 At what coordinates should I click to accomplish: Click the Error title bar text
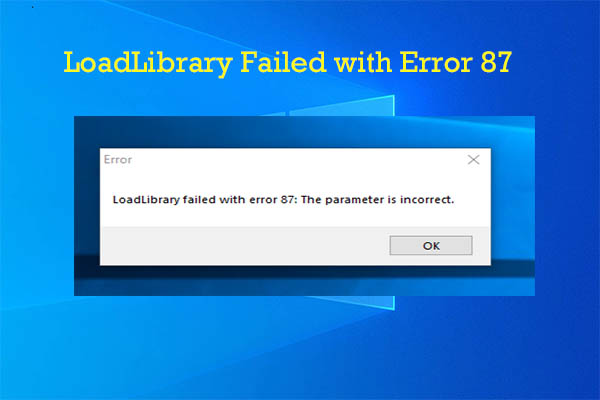pyautogui.click(x=118, y=160)
